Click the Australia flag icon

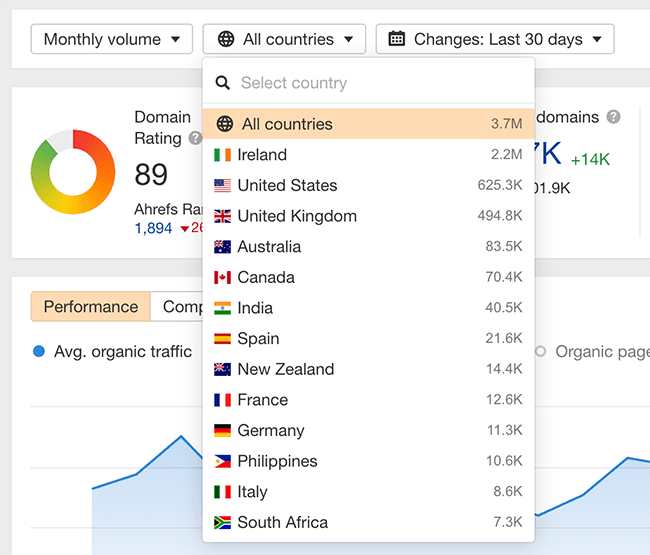(x=223, y=247)
